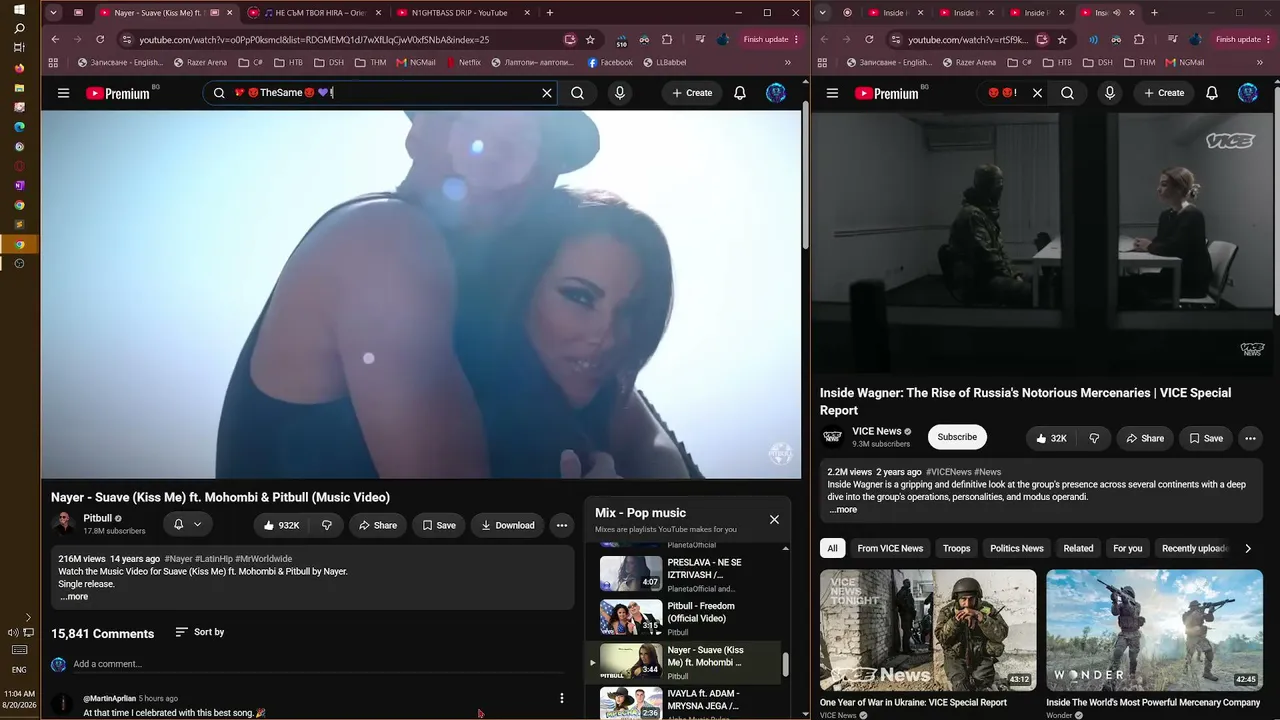The width and height of the screenshot is (1280, 720).
Task: Open notifications bell in right YouTube header
Action: pos(1212,93)
